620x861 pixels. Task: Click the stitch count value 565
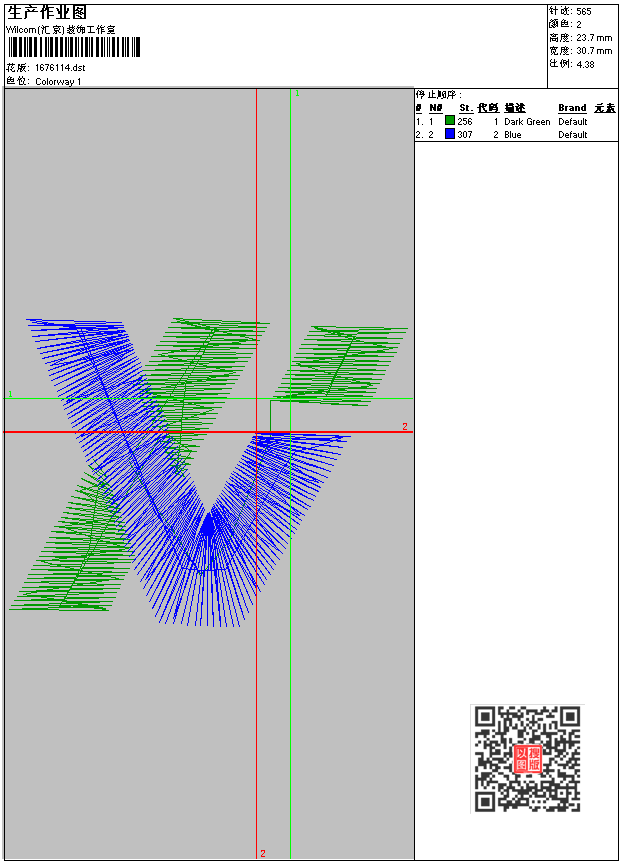[x=584, y=11]
